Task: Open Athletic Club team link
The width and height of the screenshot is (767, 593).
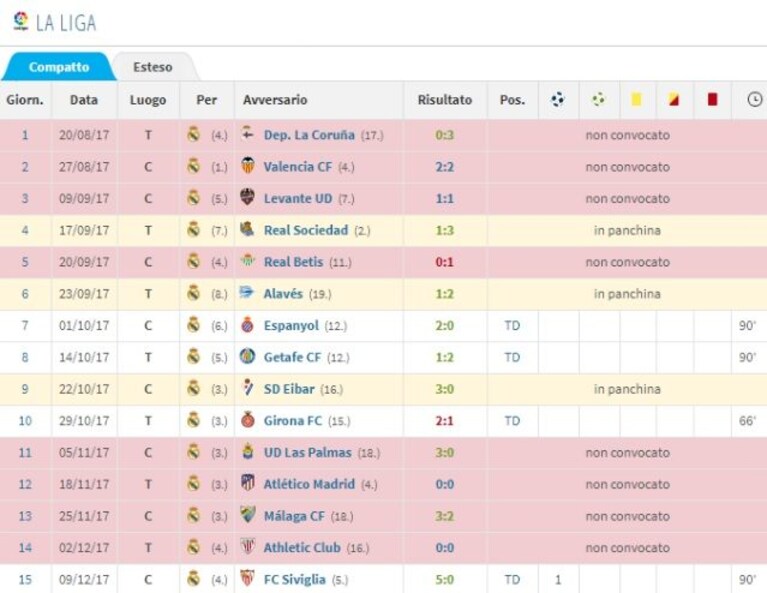Action: tap(302, 548)
